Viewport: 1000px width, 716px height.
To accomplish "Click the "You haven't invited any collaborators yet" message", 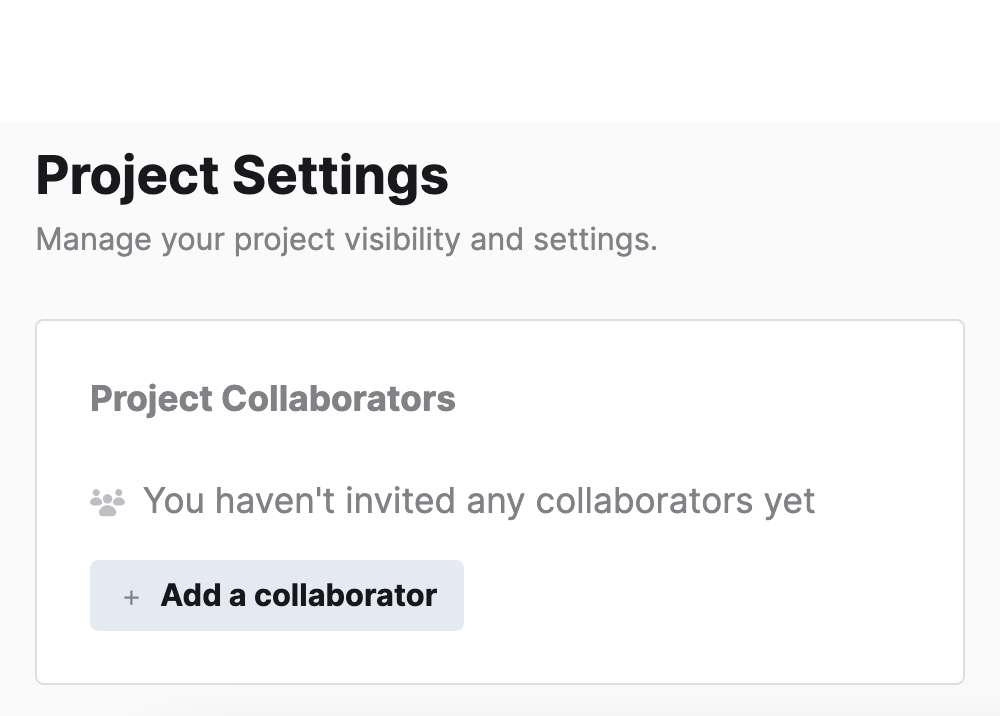I will click(x=479, y=501).
